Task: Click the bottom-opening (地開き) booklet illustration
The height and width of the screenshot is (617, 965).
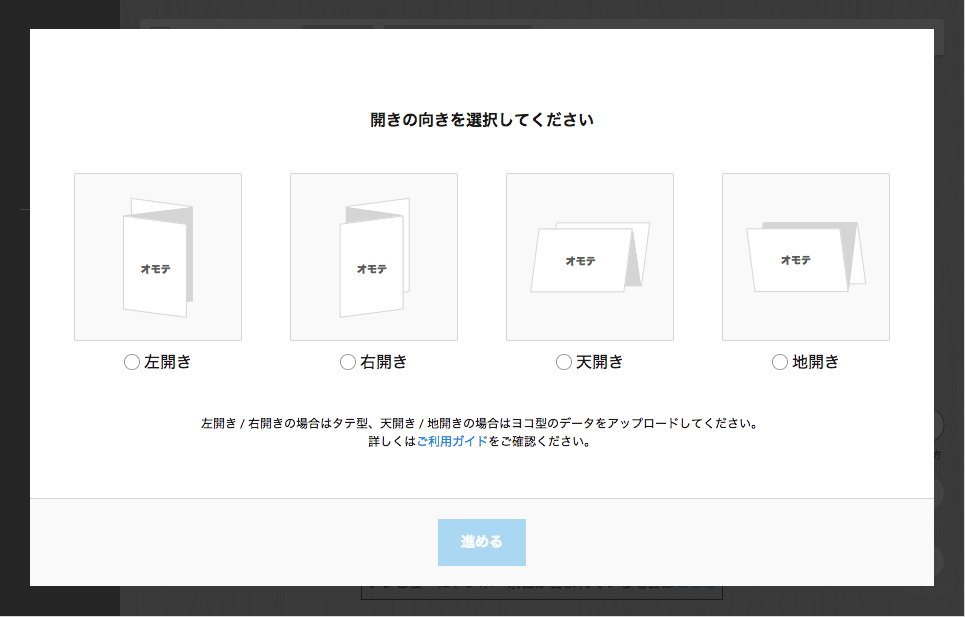Action: [x=806, y=257]
